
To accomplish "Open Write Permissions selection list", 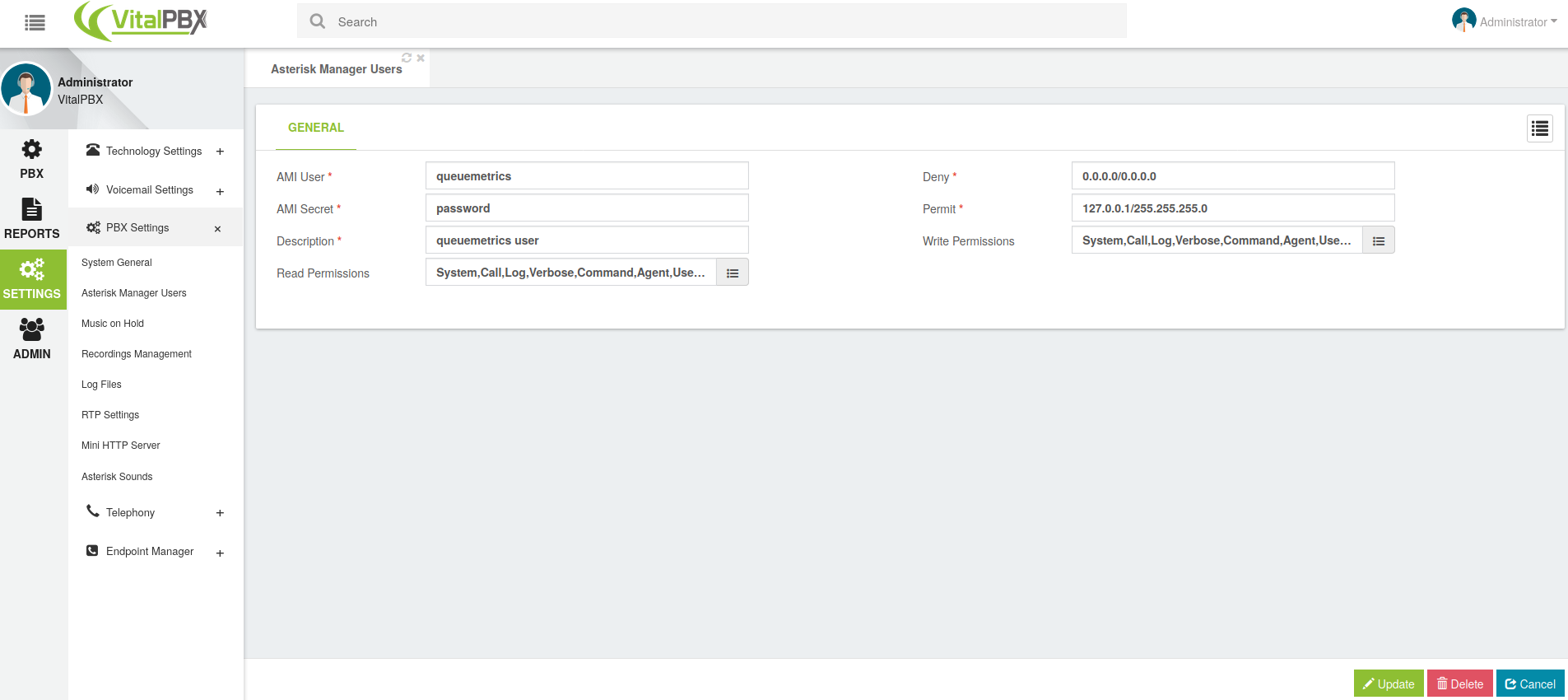I will (x=1378, y=240).
